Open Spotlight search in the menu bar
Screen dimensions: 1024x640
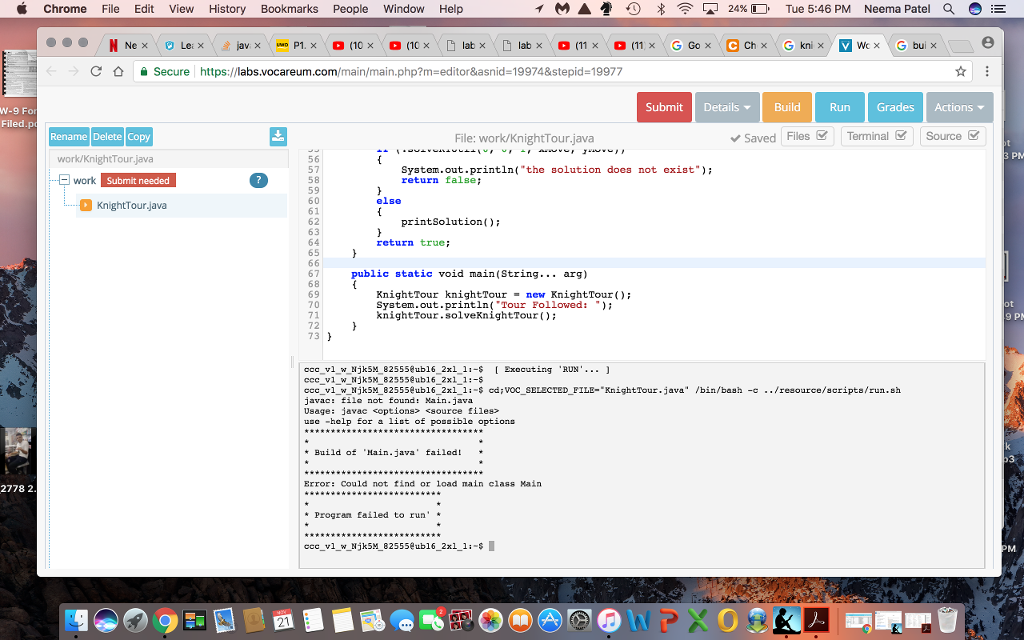coord(949,9)
